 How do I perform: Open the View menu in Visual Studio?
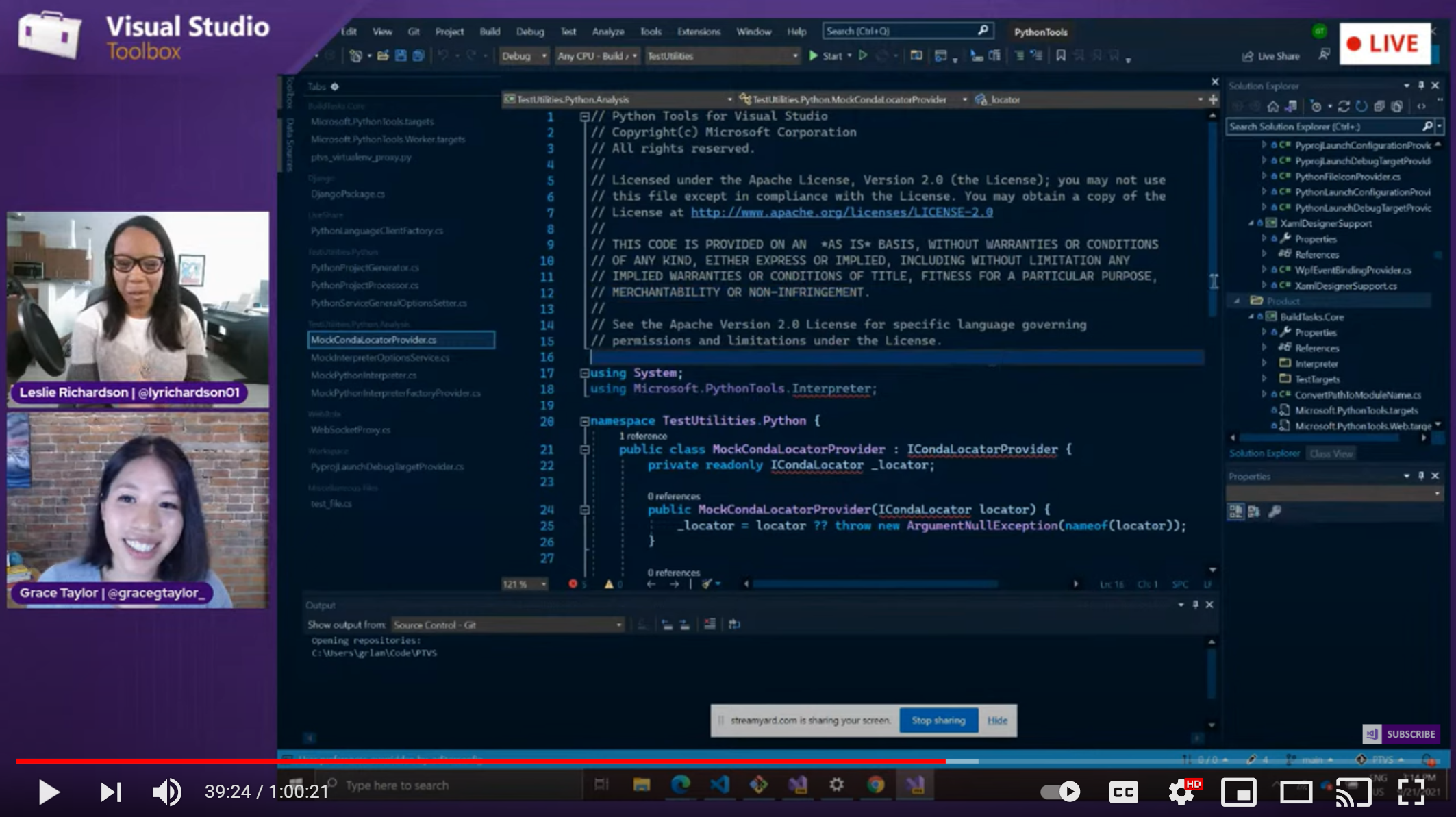[x=382, y=32]
